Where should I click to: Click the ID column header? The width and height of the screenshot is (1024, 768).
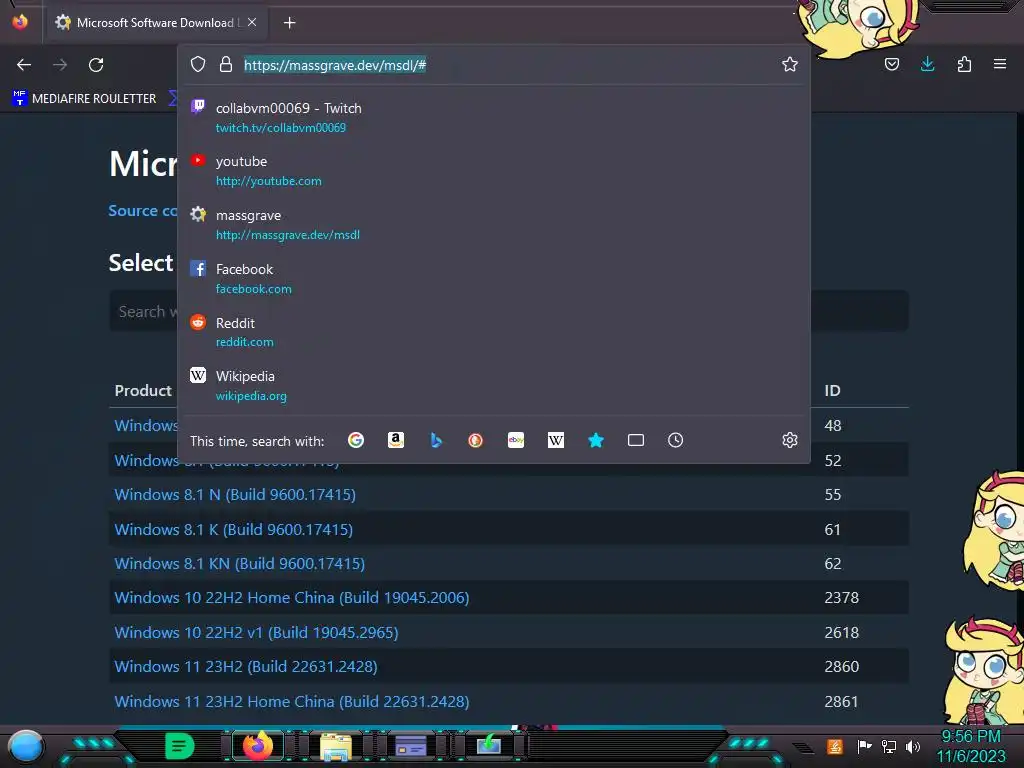(832, 391)
